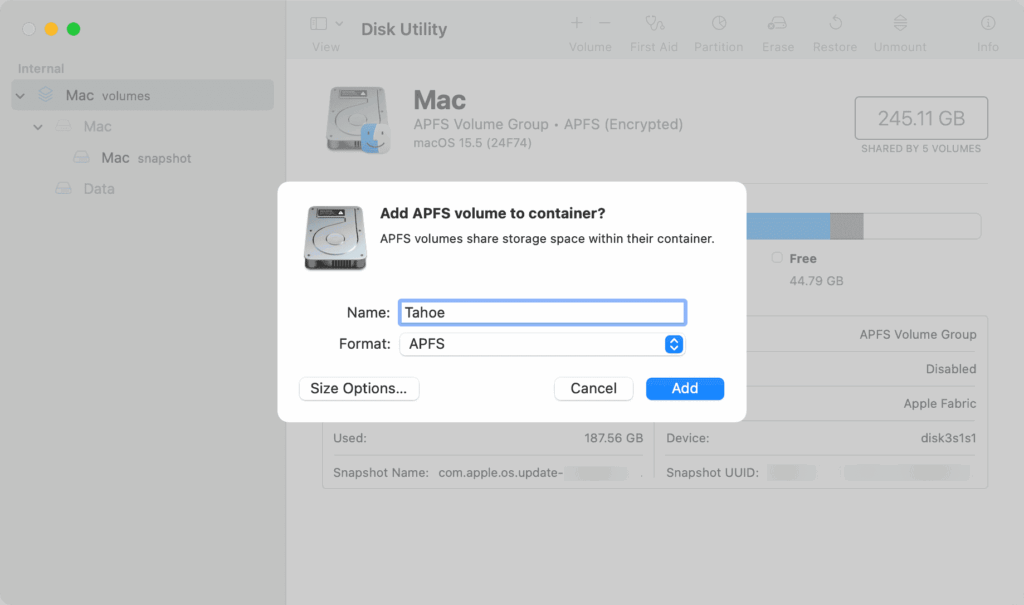
Task: Run First Aid from toolbar
Action: tap(654, 24)
